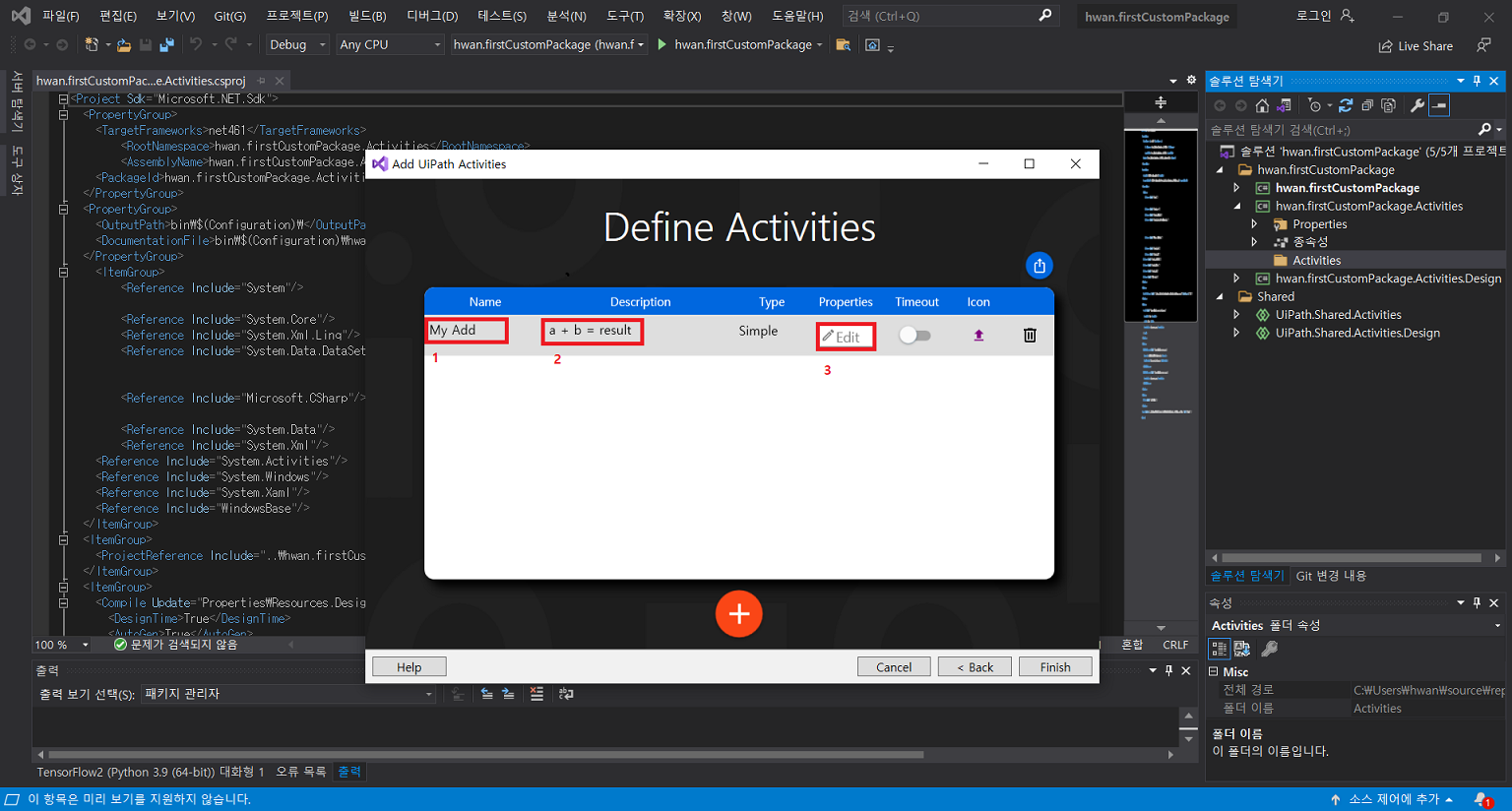This screenshot has height=811, width=1512.
Task: Click the < Back button
Action: 975,667
